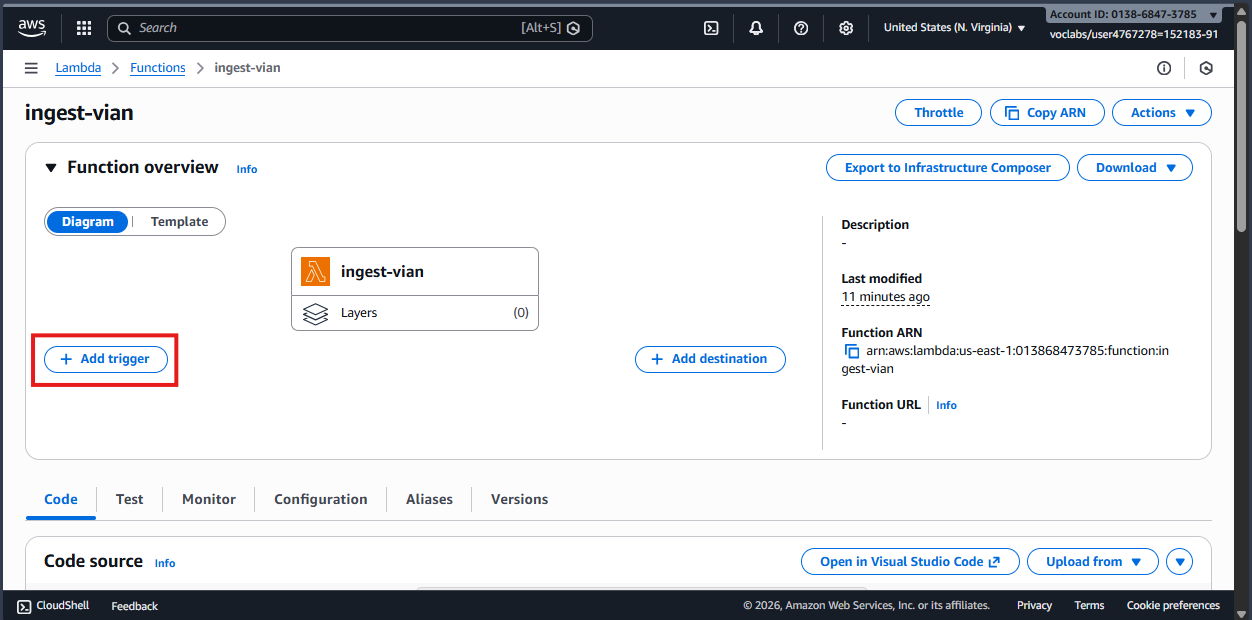This screenshot has width=1252, height=620.
Task: Open the info panel circle icon
Action: (1164, 68)
